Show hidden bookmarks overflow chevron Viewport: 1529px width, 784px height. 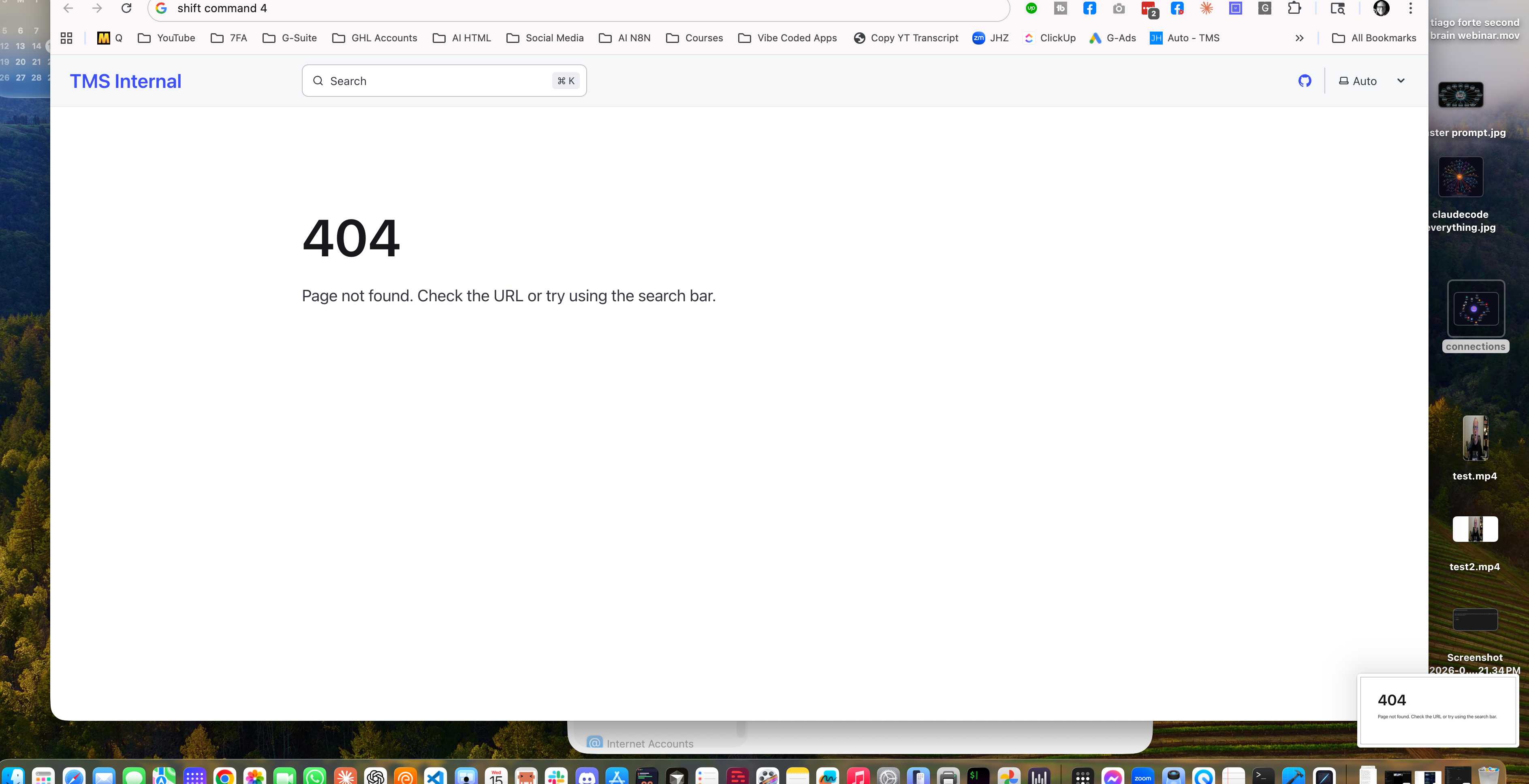tap(1299, 38)
